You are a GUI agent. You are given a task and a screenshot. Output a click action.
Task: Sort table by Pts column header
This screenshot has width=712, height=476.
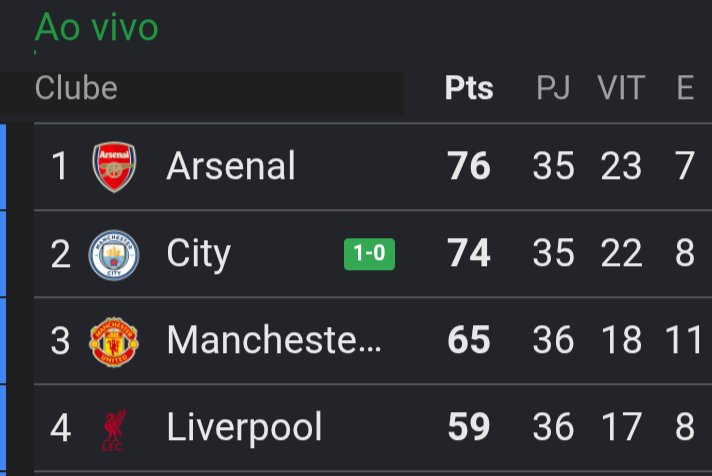[469, 88]
